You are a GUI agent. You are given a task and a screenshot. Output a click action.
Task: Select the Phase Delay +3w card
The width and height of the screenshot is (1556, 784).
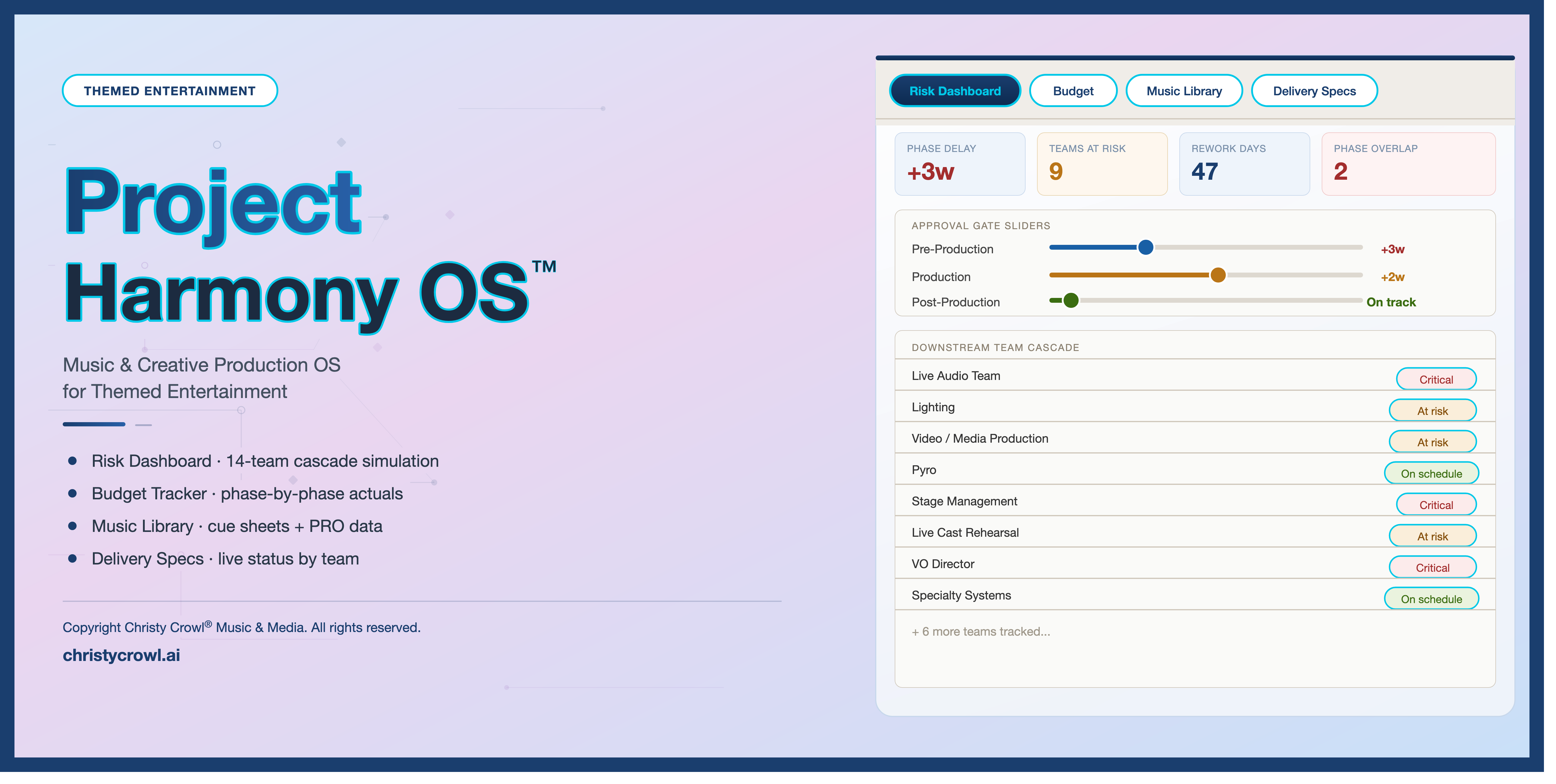click(959, 164)
